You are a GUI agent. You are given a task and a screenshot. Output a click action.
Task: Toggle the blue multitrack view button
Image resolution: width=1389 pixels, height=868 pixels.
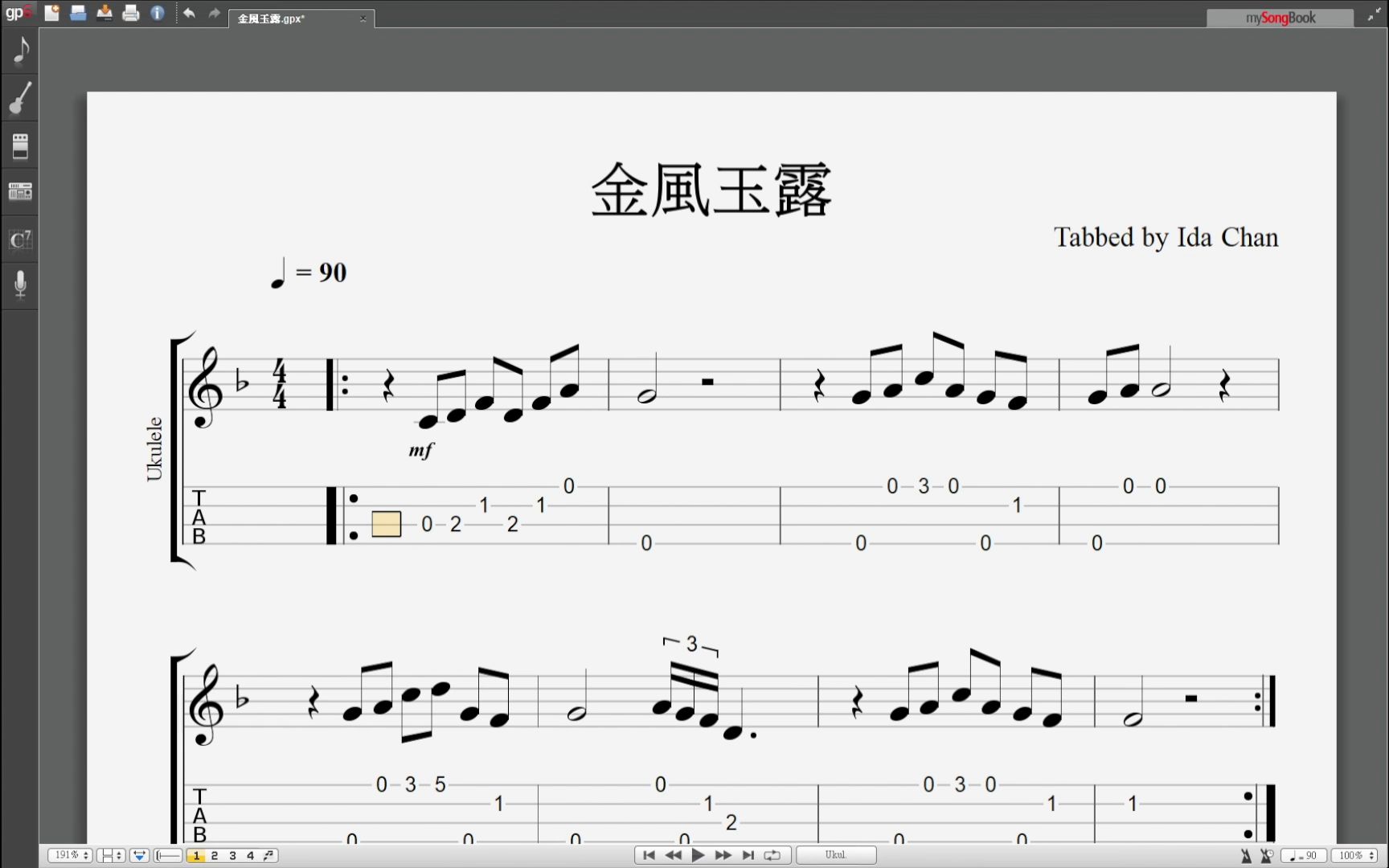[x=139, y=855]
